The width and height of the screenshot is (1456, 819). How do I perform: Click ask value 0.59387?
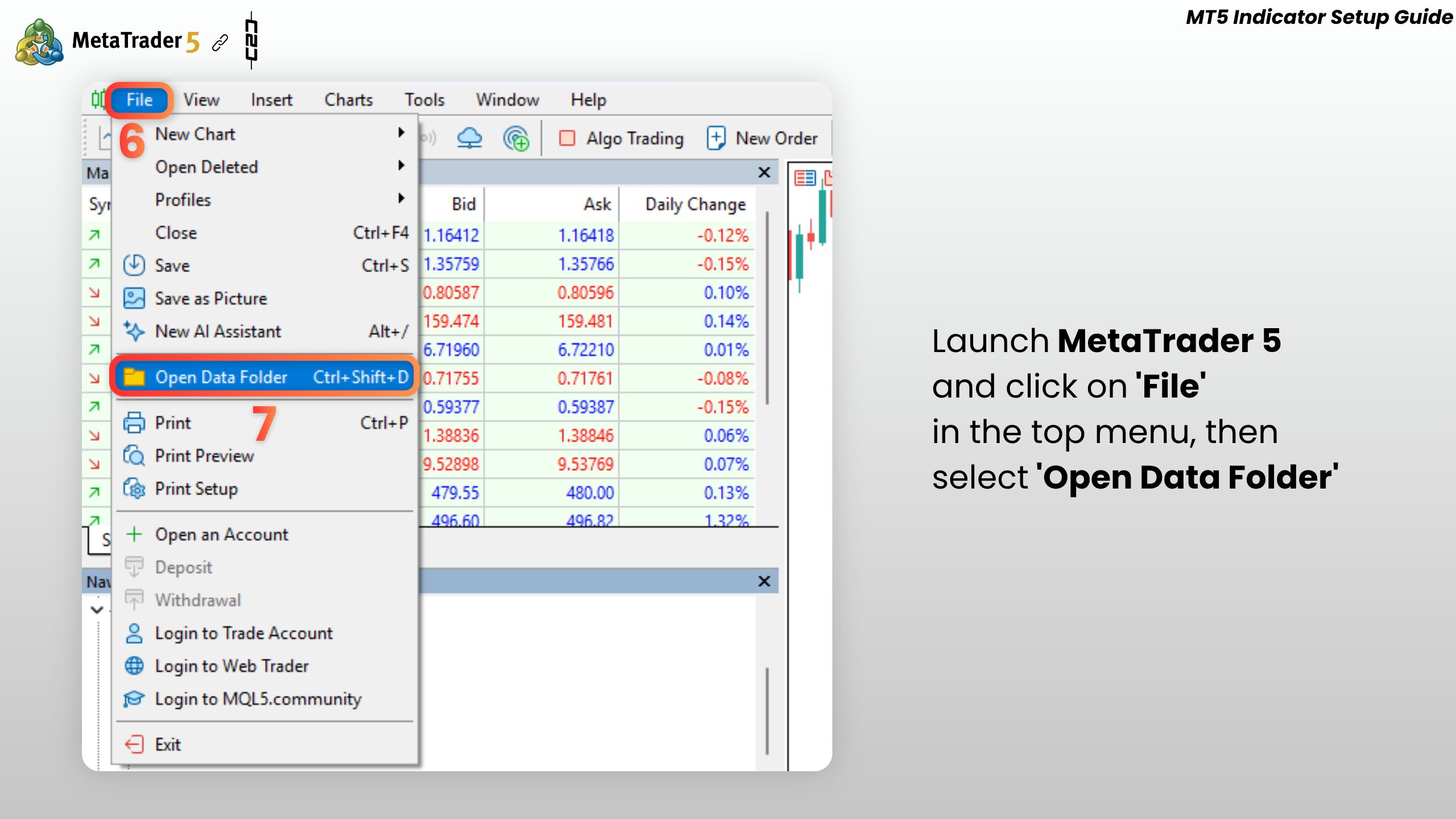coord(586,407)
